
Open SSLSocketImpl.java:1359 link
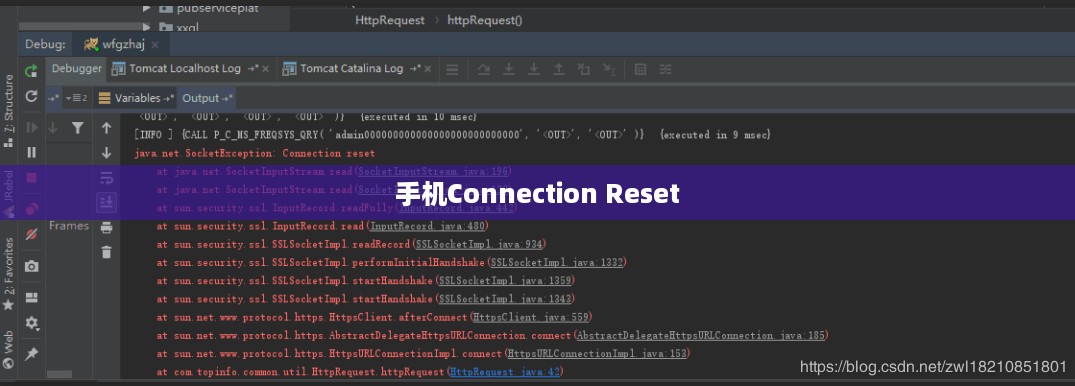click(505, 281)
